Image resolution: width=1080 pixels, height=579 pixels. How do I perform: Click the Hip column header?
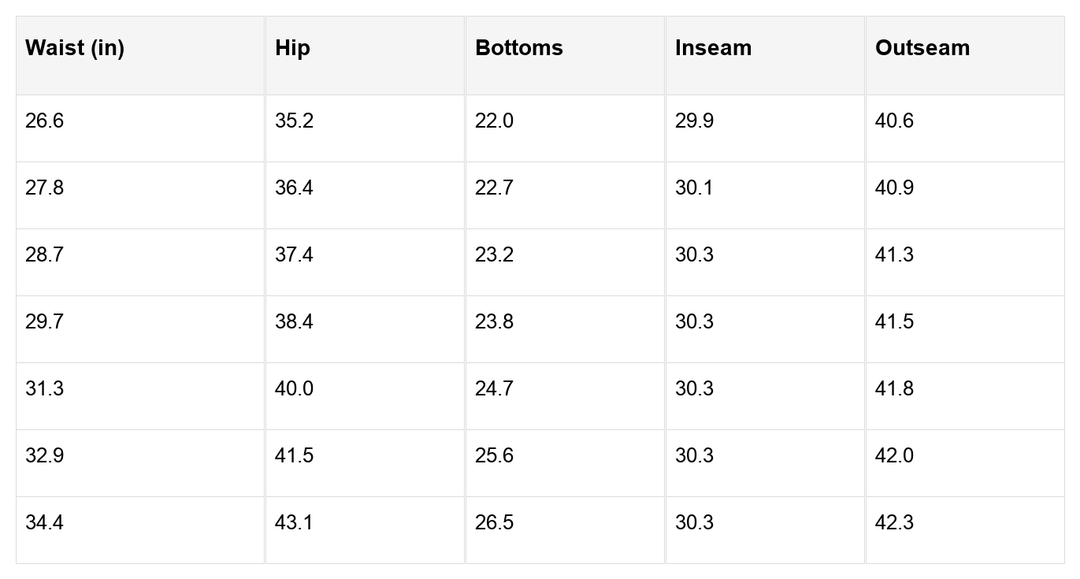click(292, 48)
